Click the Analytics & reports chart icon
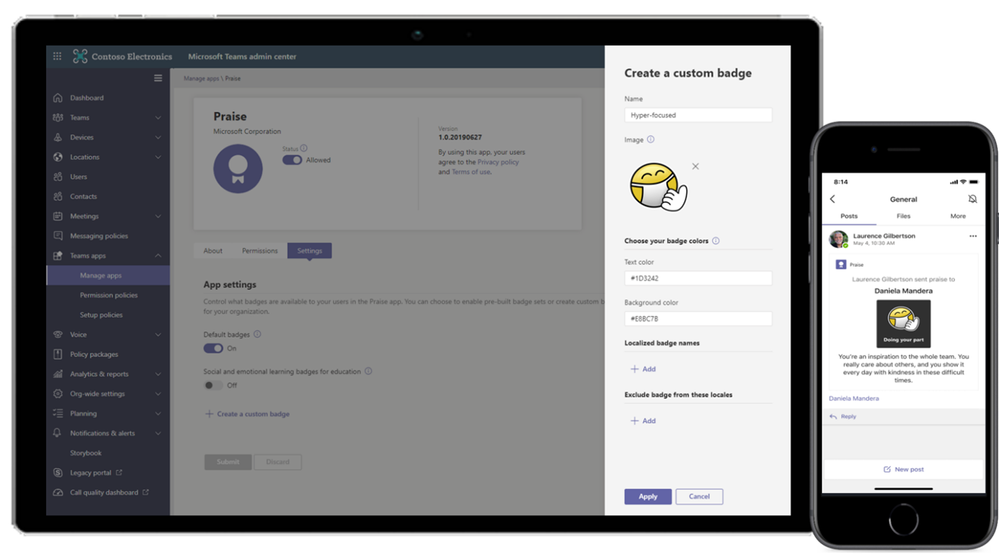This screenshot has height=554, width=999. pos(58,374)
